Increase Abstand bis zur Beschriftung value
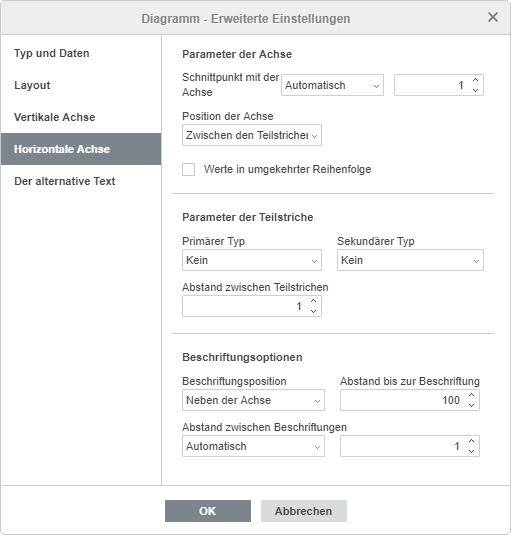The image size is (511, 535). click(x=471, y=395)
